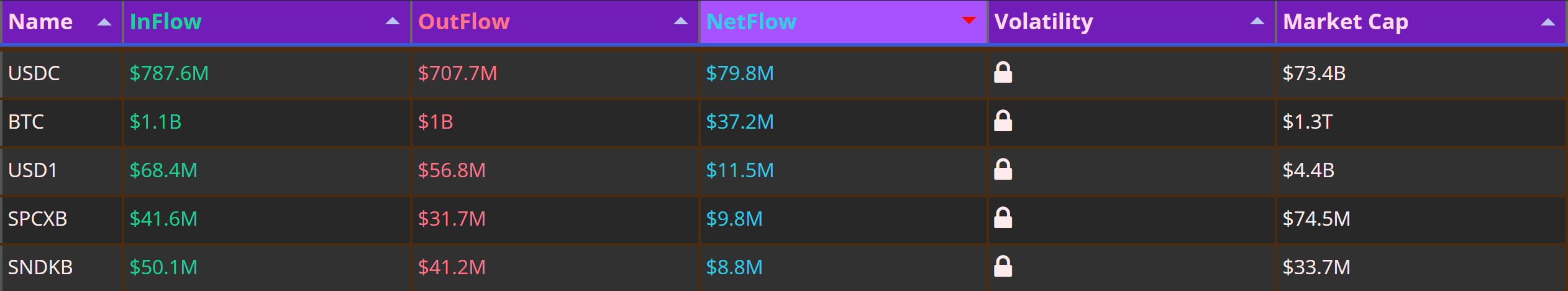This screenshot has height=291, width=1568.
Task: Open the BTC asset name
Action: (x=26, y=122)
